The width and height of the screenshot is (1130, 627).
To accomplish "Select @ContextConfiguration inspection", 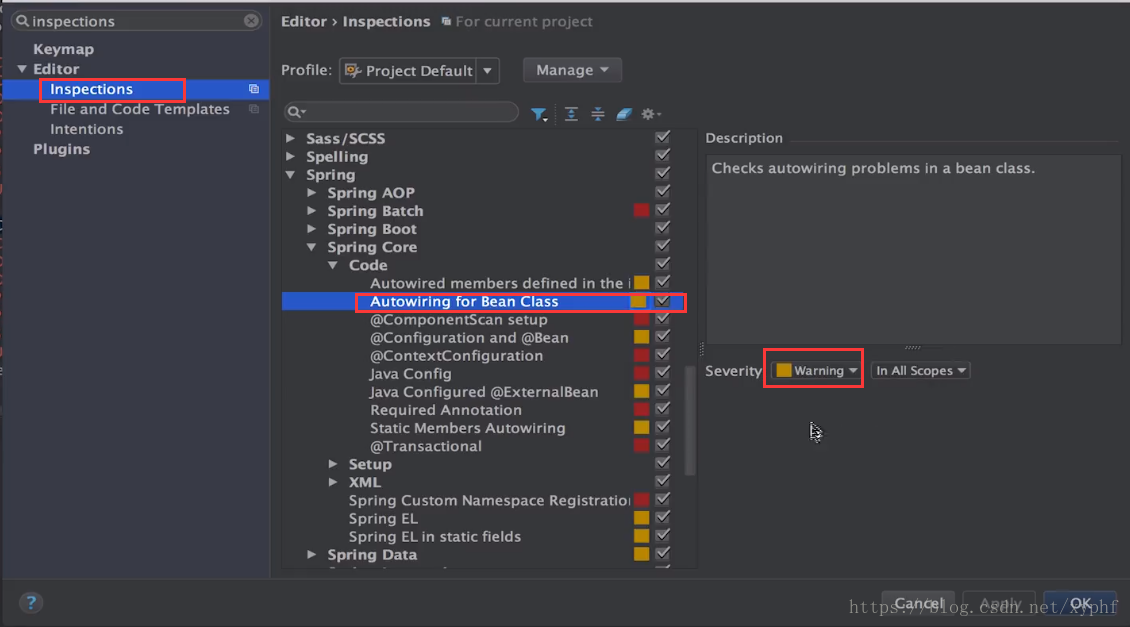I will (x=456, y=355).
